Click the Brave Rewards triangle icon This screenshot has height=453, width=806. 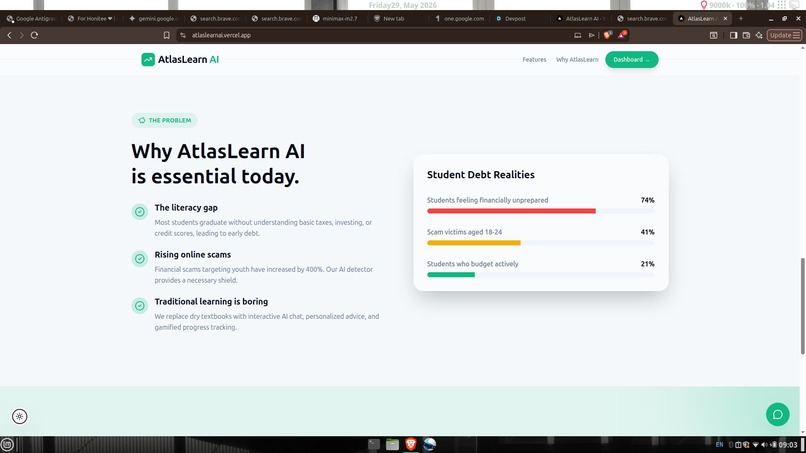622,35
